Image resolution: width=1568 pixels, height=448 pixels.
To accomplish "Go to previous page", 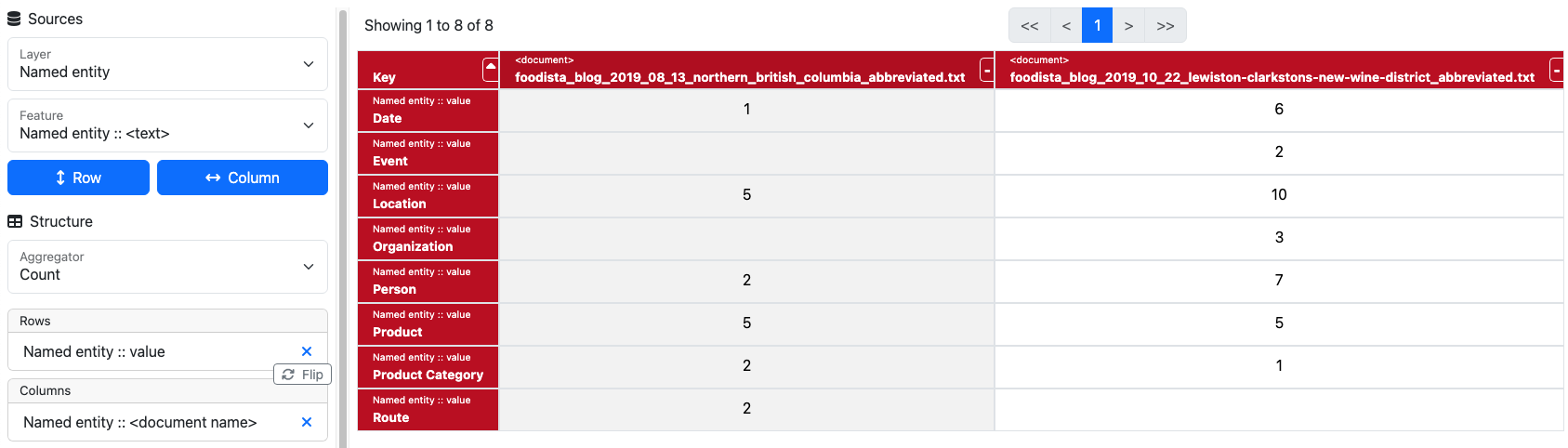I will (x=1066, y=26).
